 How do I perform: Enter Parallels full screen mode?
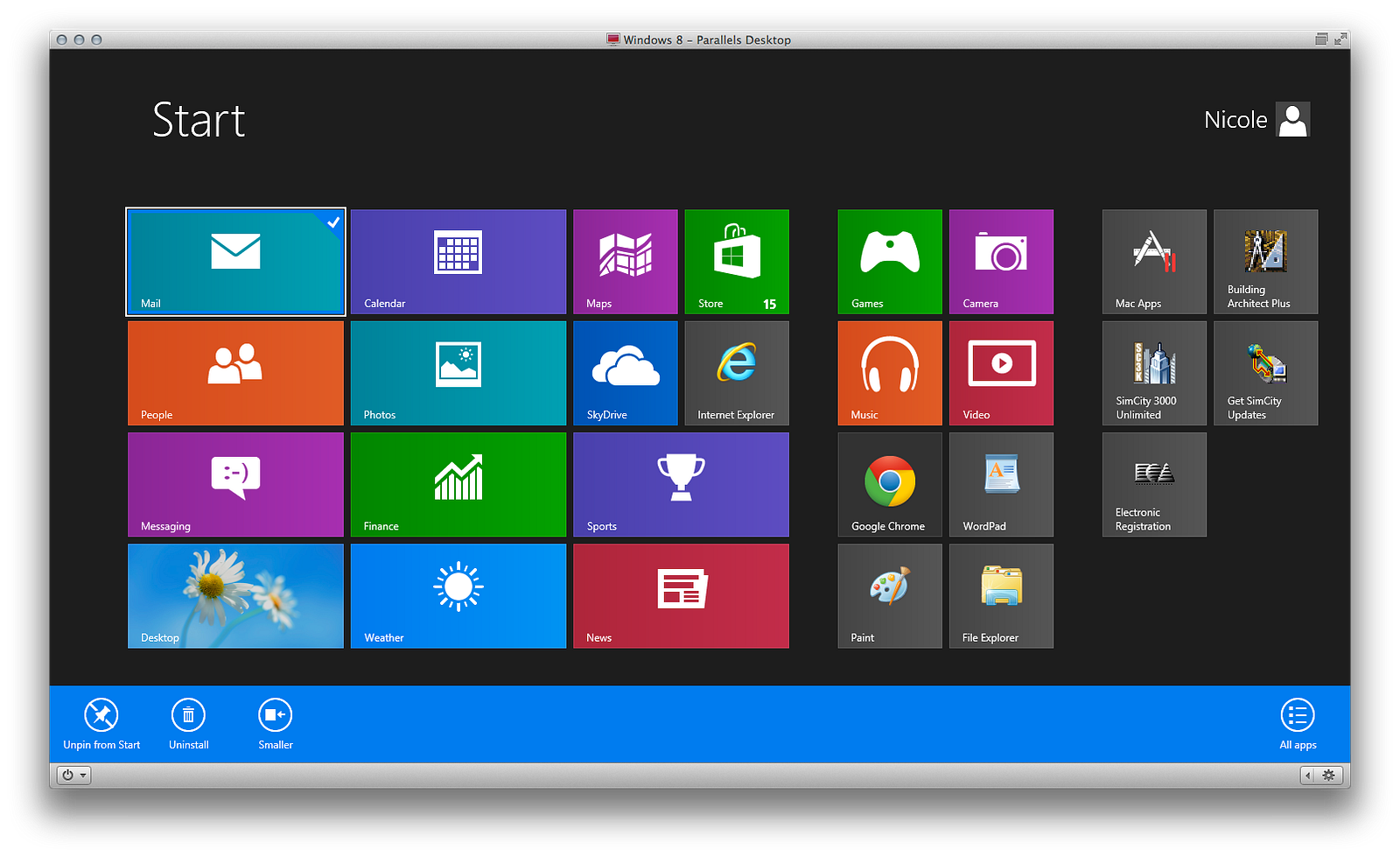tap(1340, 39)
